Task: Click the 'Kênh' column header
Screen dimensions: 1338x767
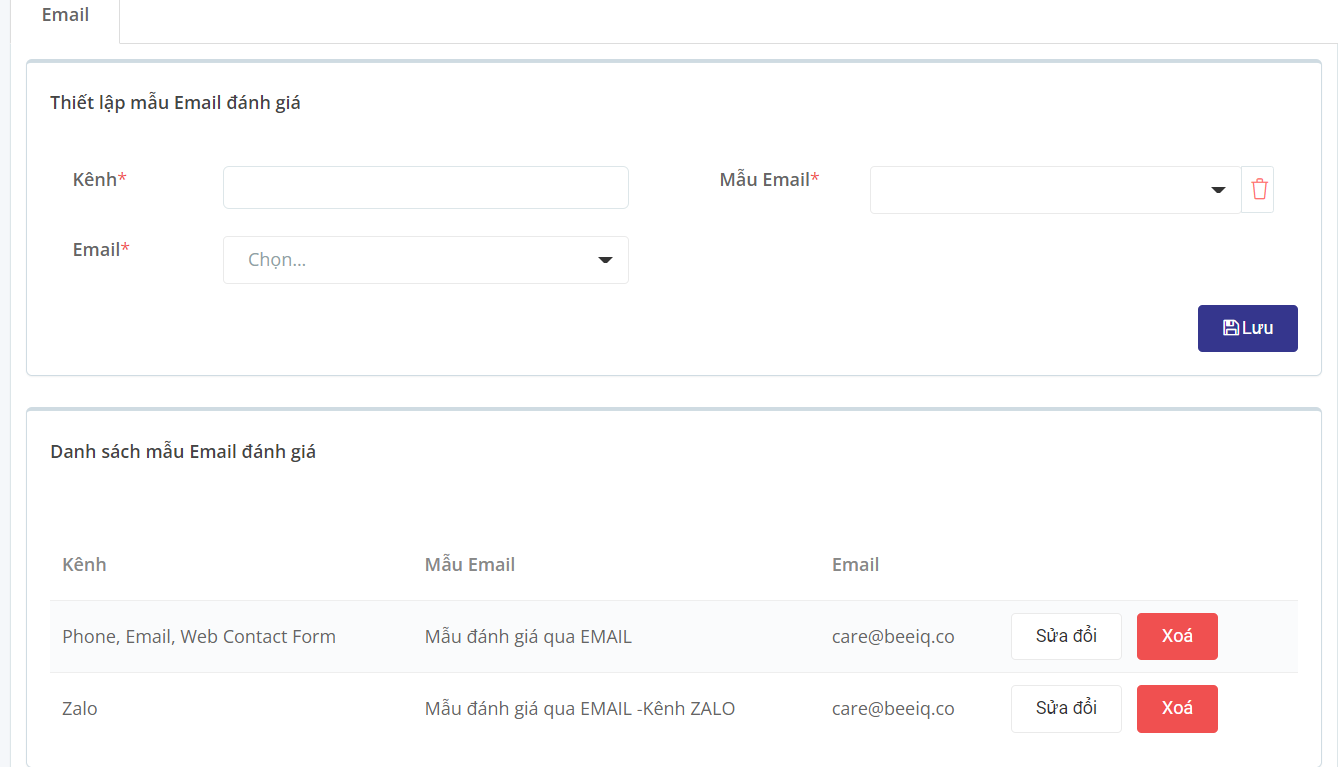Action: point(84,565)
